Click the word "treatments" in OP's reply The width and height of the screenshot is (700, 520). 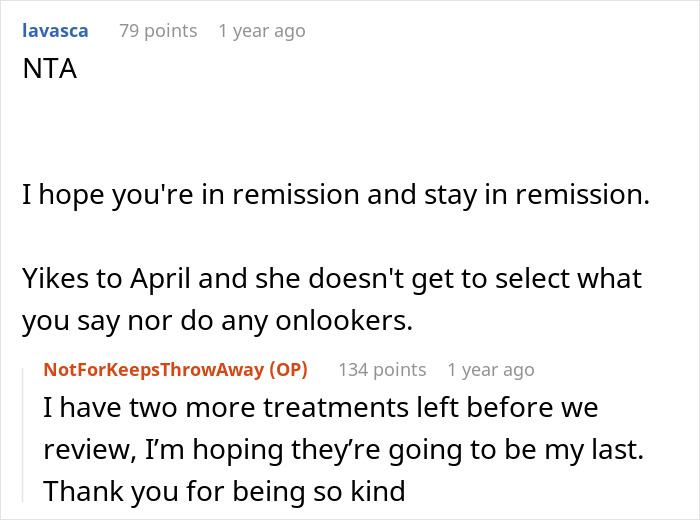click(x=336, y=408)
